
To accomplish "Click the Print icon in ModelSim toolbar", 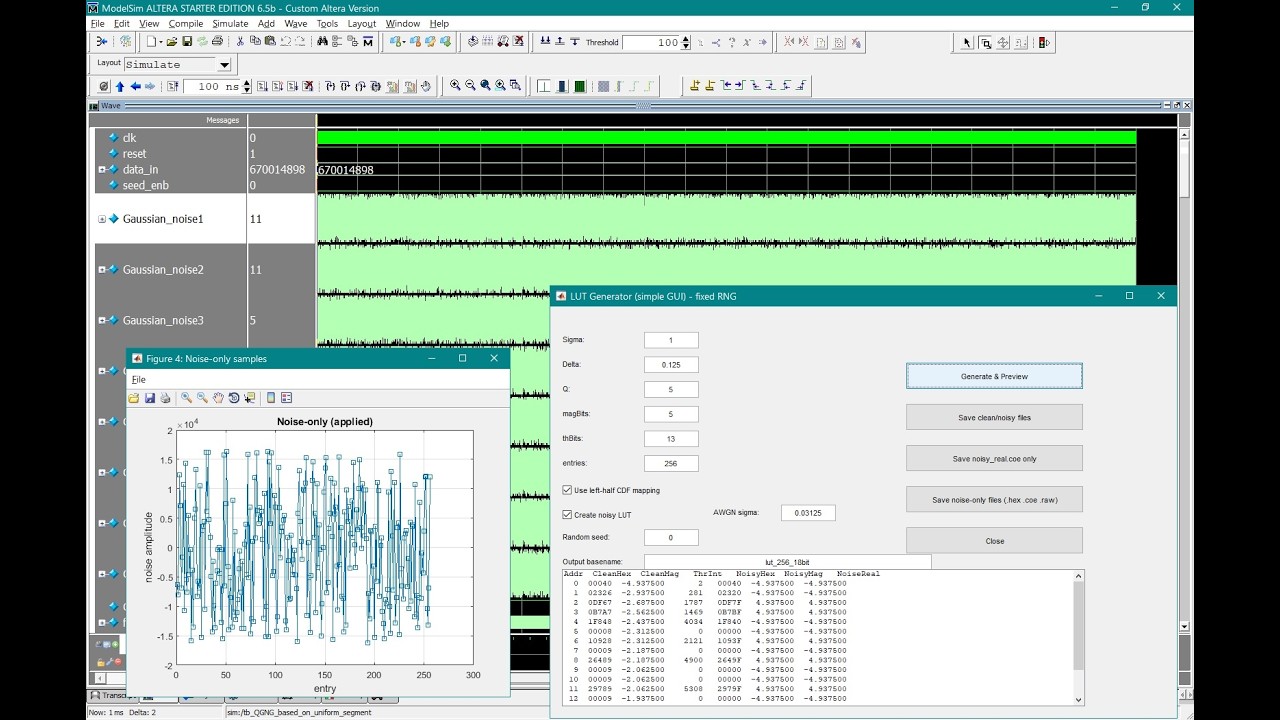I will pyautogui.click(x=217, y=42).
